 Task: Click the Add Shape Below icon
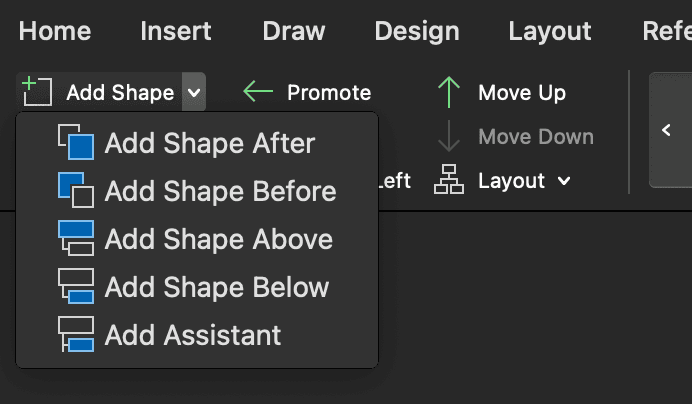(76, 287)
